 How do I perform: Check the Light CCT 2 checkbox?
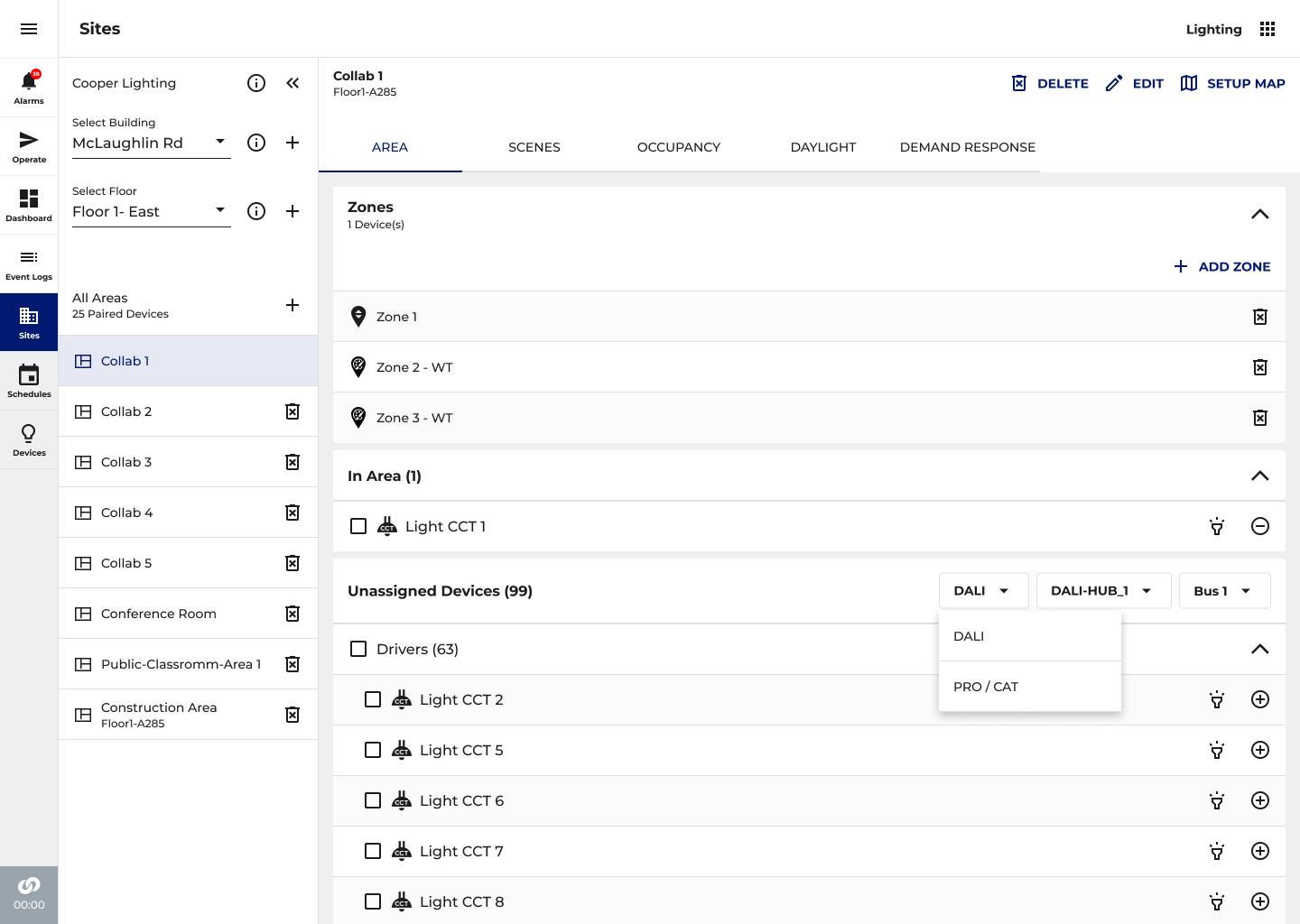(373, 699)
